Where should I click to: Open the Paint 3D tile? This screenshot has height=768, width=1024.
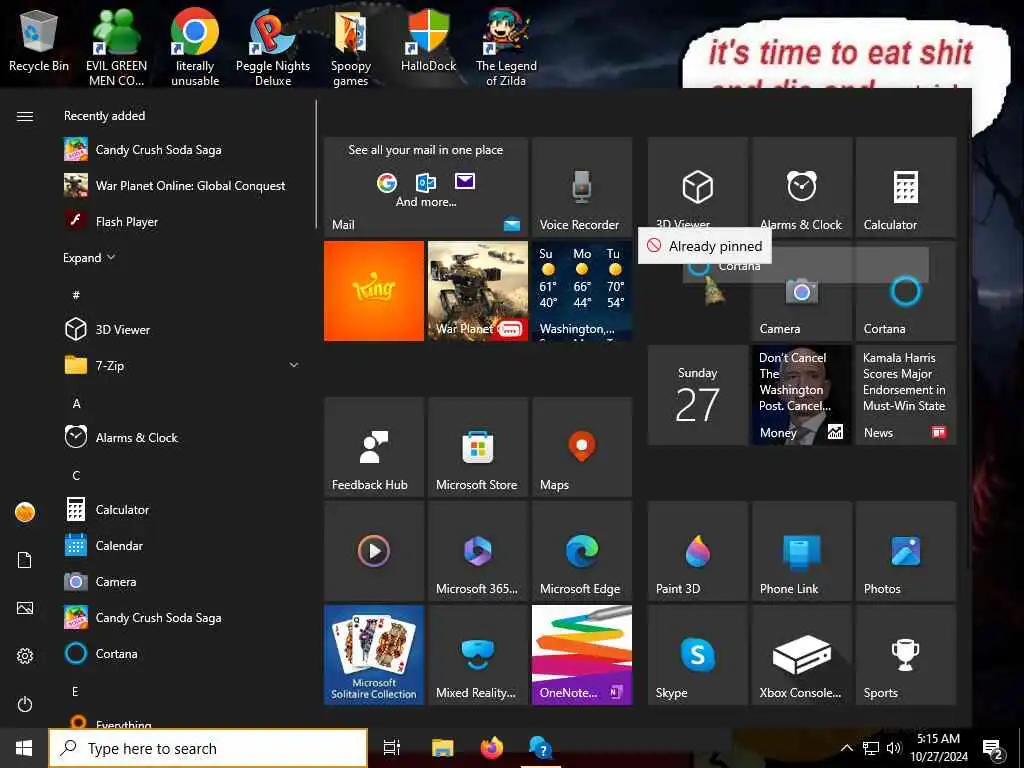tap(697, 551)
